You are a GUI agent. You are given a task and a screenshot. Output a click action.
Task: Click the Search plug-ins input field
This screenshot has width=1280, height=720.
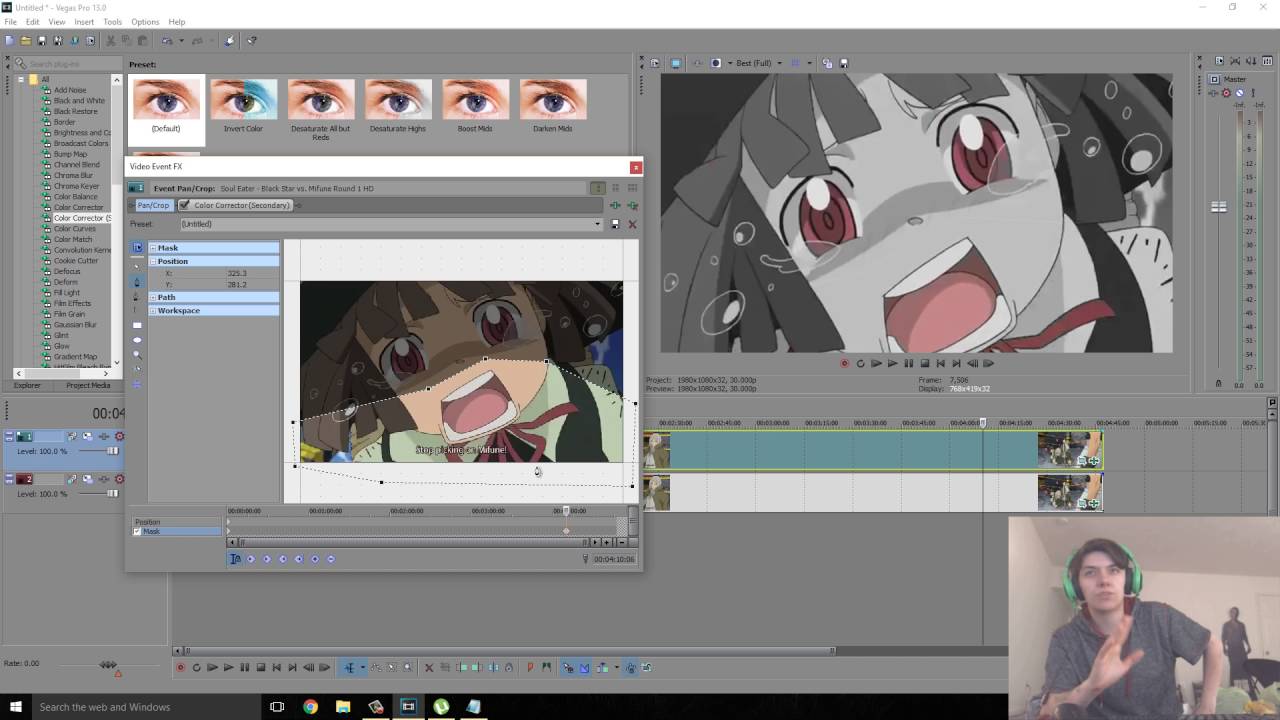point(70,64)
